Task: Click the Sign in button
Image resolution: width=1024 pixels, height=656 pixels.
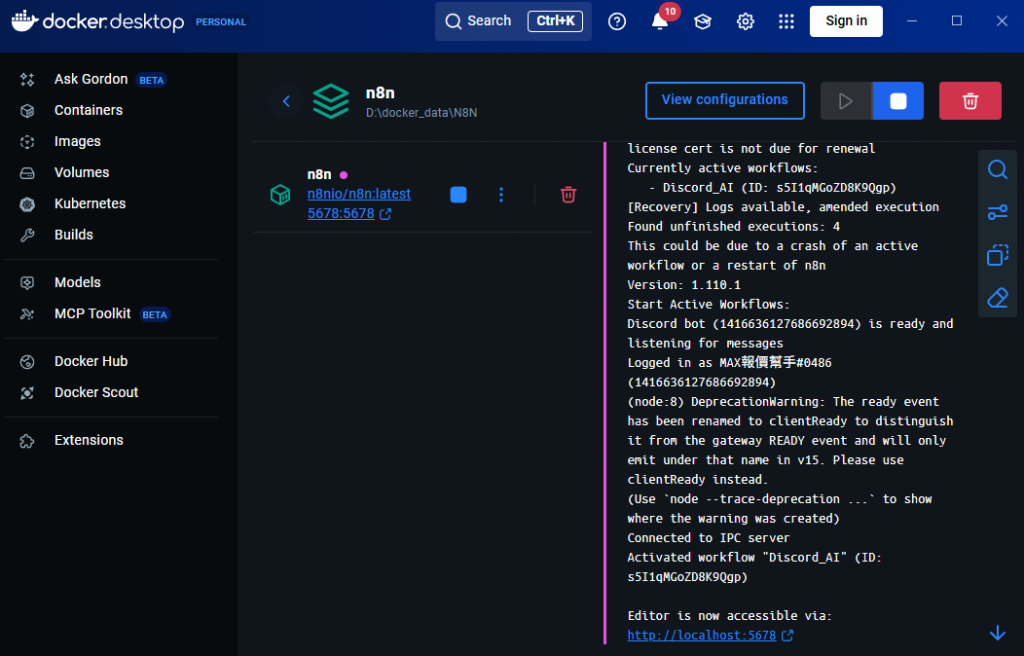Action: pyautogui.click(x=846, y=22)
